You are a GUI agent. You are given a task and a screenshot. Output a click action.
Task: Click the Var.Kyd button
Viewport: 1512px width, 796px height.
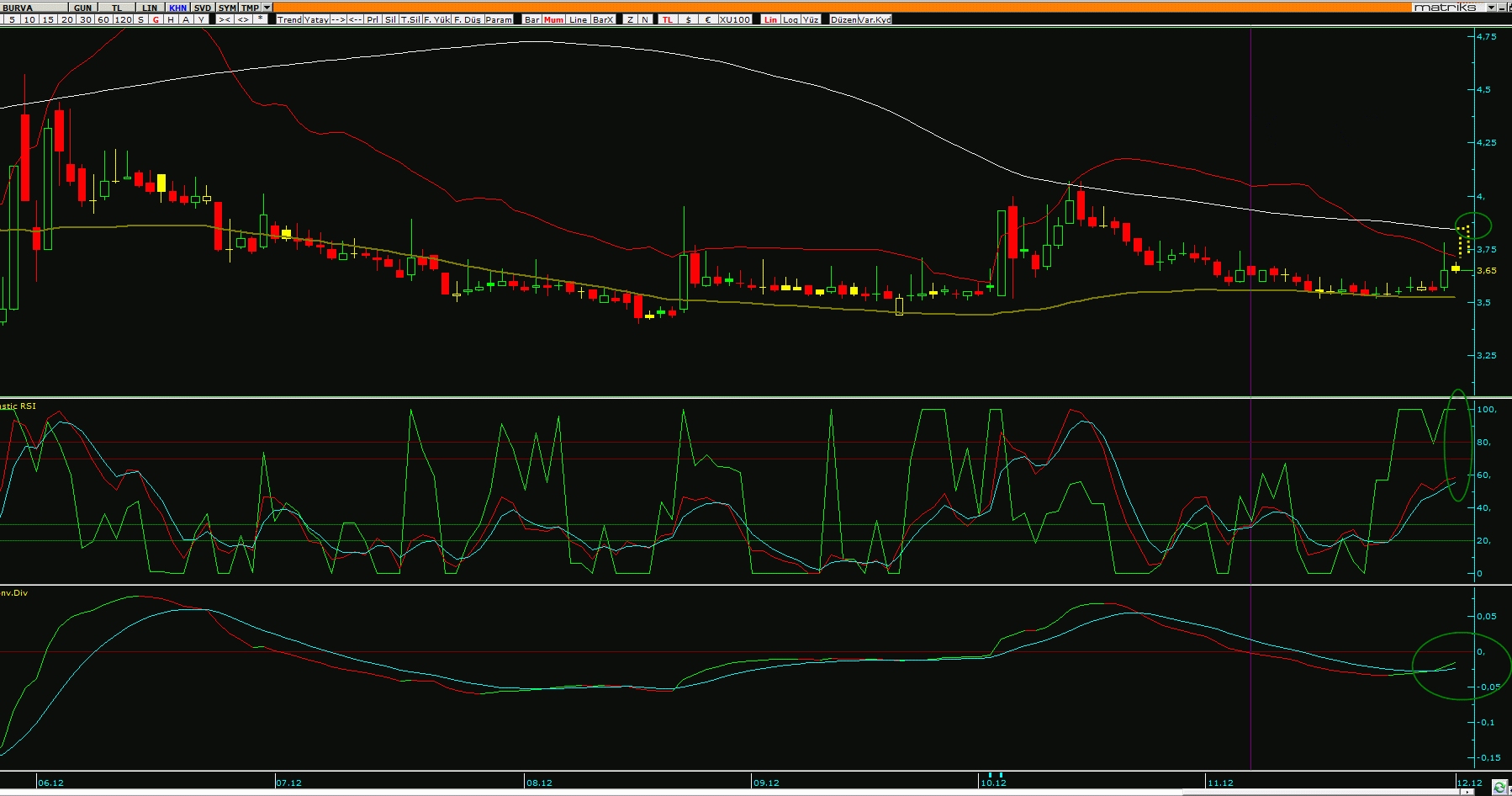pos(875,19)
